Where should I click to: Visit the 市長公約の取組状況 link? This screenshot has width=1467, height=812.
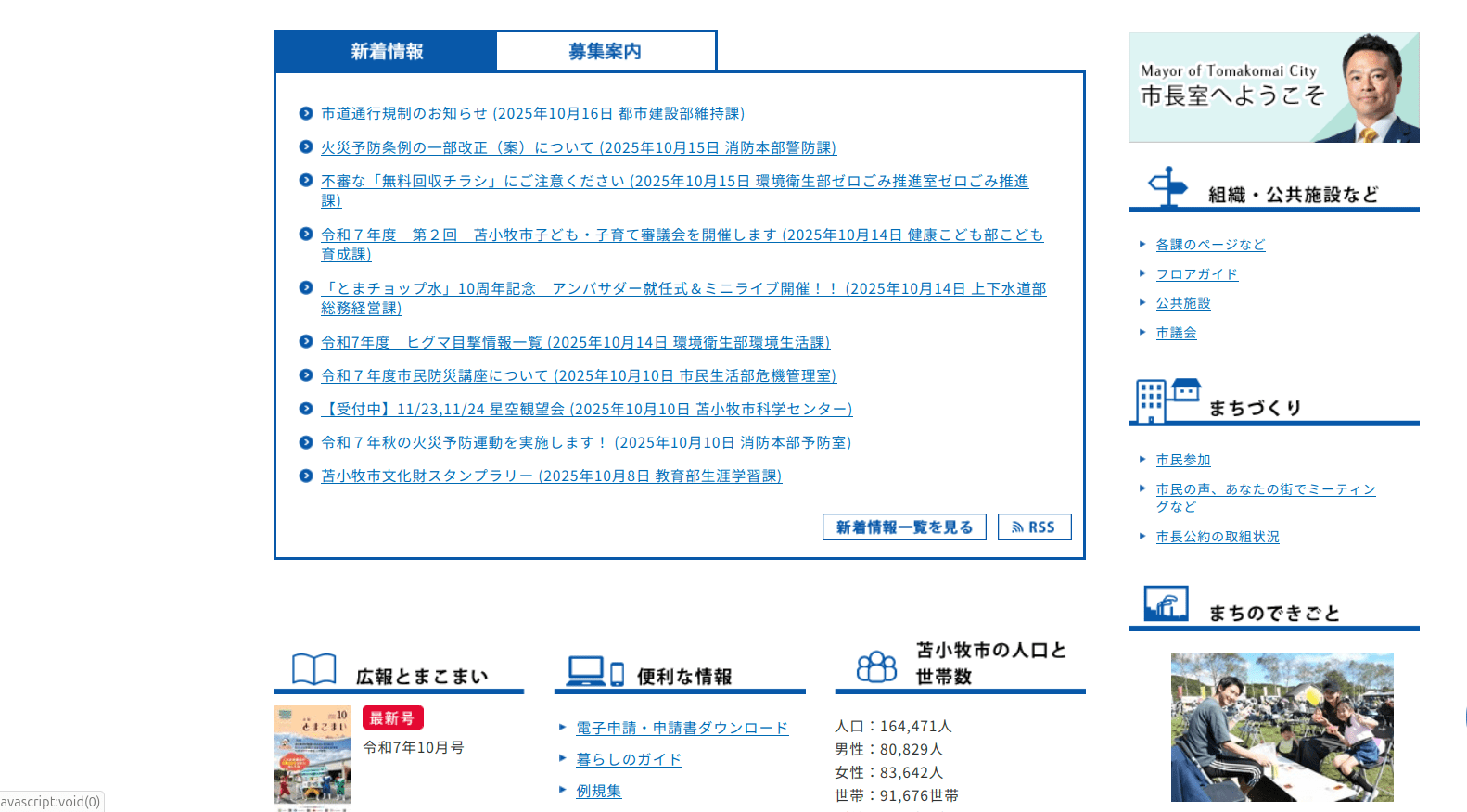[1217, 537]
